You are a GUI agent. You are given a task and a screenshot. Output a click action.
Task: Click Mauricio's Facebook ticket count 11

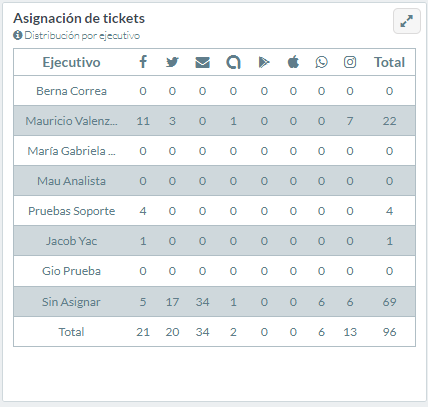[x=143, y=121]
